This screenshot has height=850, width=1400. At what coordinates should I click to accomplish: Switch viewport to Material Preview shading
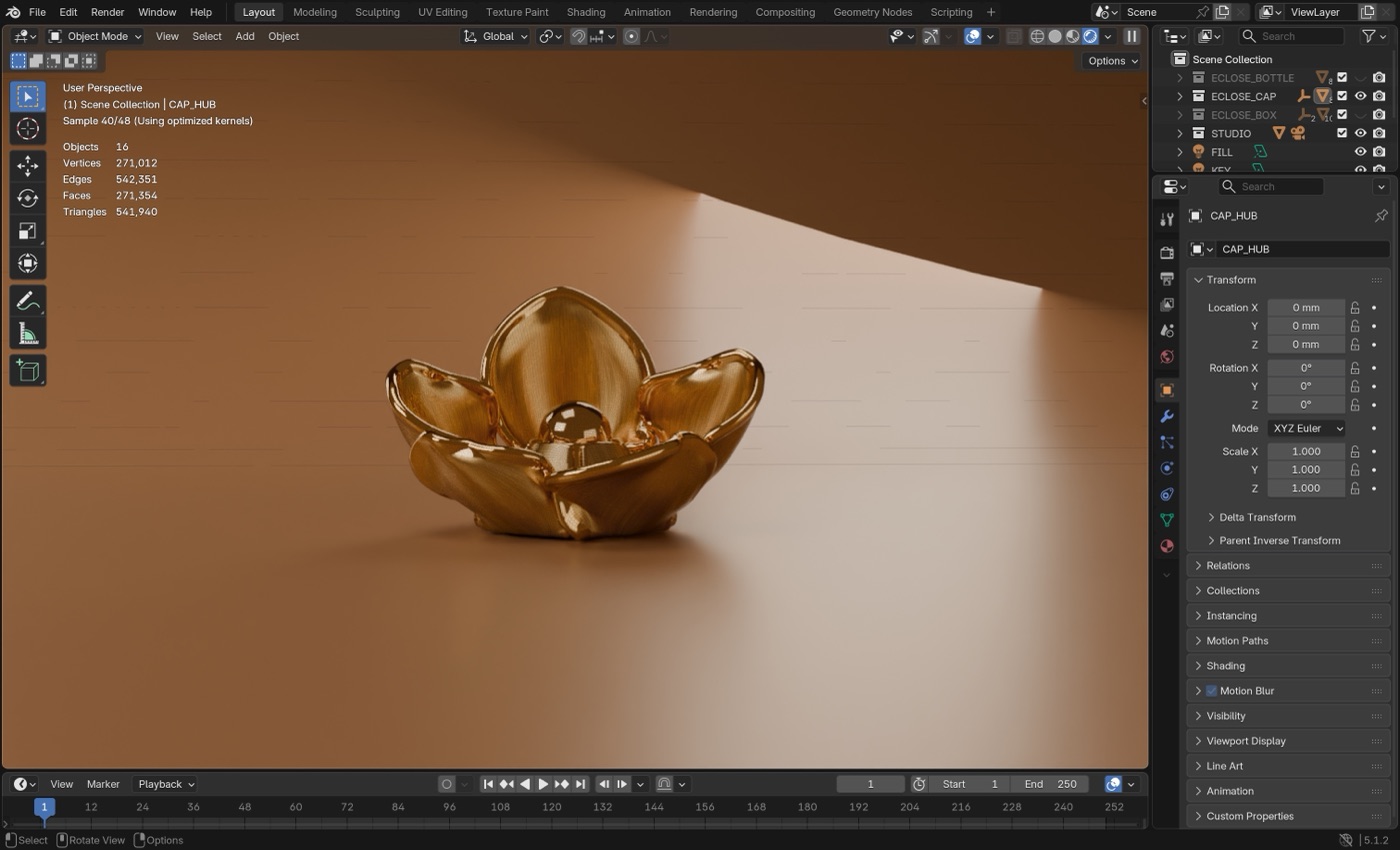pos(1073,36)
